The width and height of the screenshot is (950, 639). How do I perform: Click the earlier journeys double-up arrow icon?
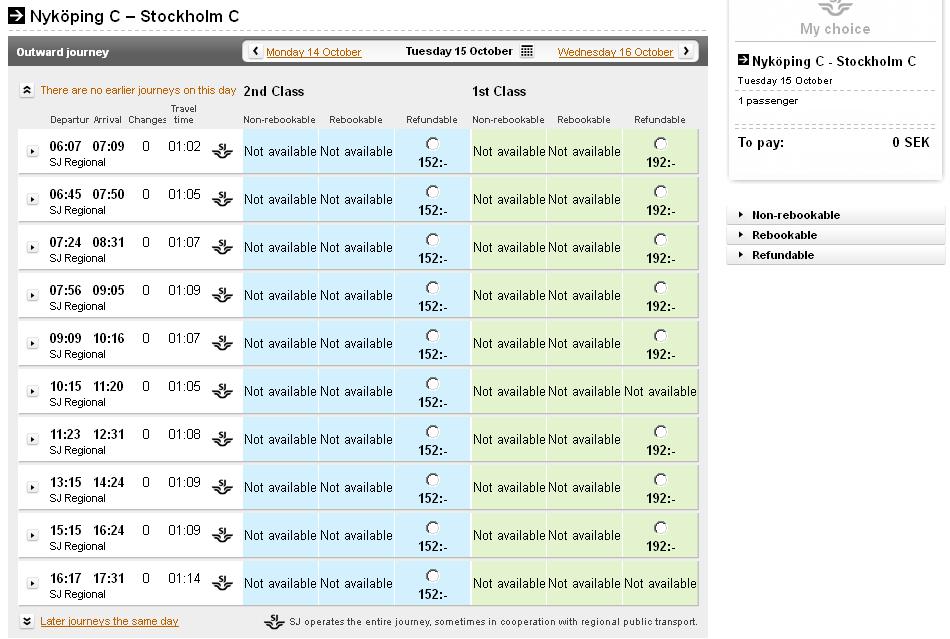tap(27, 90)
